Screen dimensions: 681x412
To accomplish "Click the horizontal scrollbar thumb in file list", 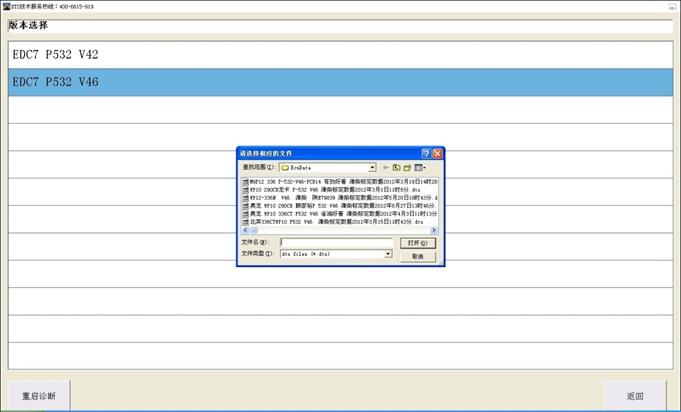I will tap(253, 231).
